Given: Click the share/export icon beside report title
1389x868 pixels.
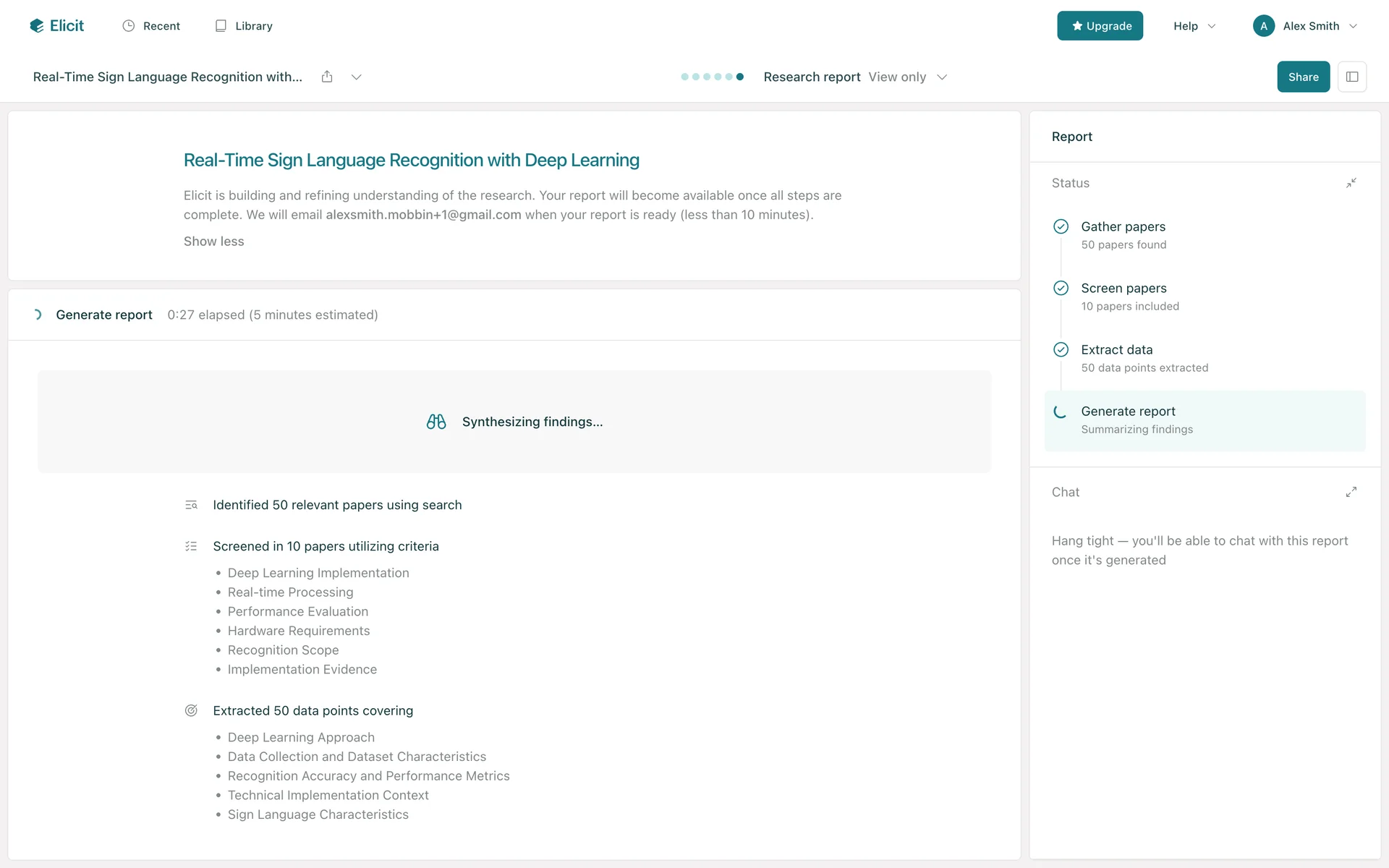Looking at the screenshot, I should click(x=327, y=77).
